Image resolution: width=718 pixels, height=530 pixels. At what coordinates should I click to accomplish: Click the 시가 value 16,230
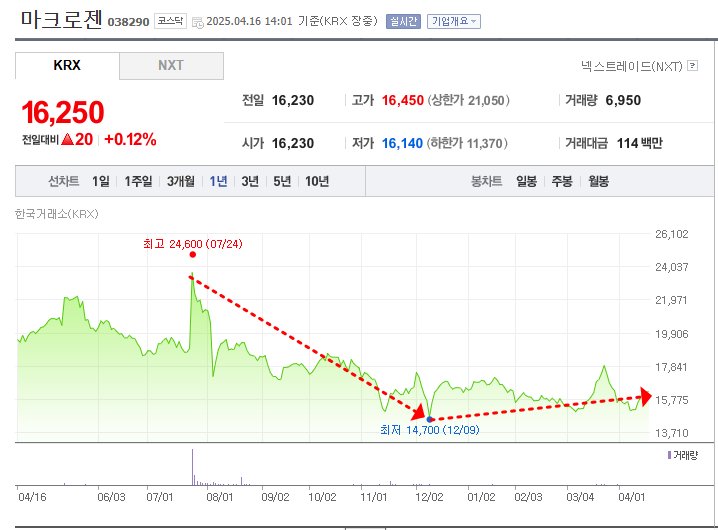coord(293,143)
